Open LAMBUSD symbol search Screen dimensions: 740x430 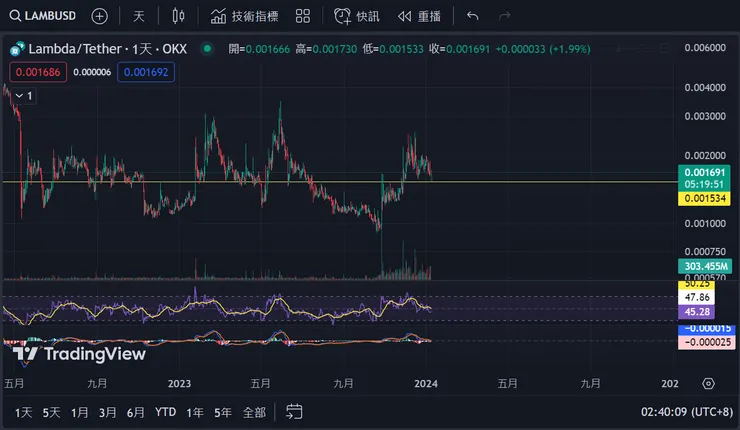tap(42, 16)
